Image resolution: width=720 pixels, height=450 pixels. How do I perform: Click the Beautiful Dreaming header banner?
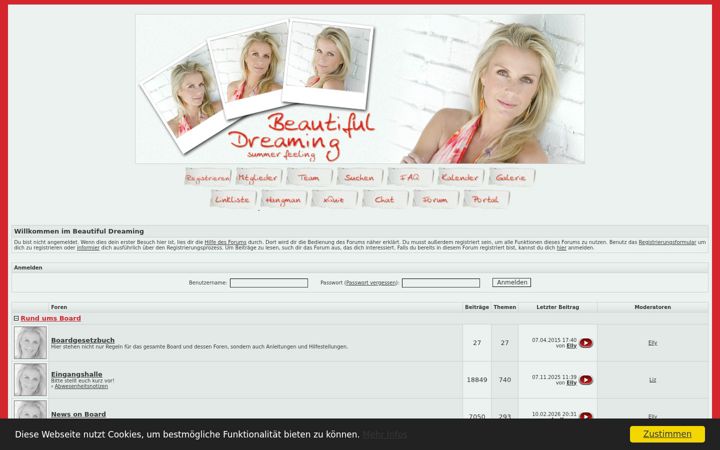360,89
